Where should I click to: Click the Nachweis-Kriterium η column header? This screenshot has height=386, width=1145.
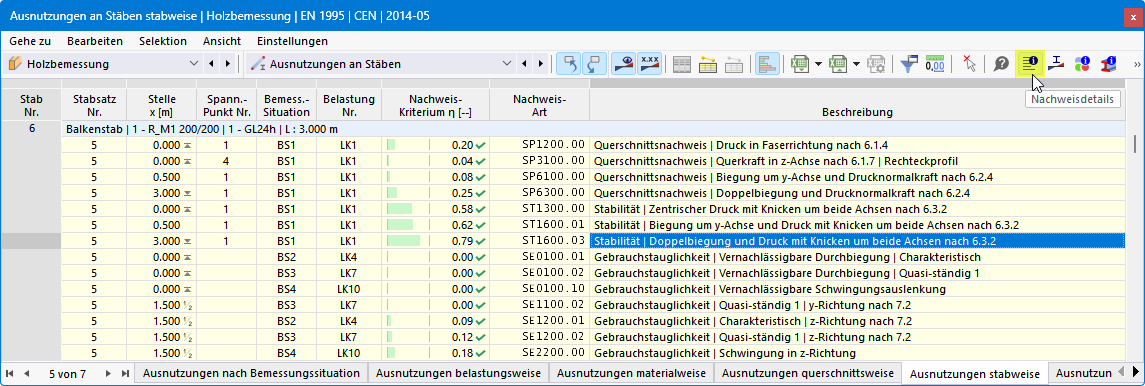pos(435,105)
